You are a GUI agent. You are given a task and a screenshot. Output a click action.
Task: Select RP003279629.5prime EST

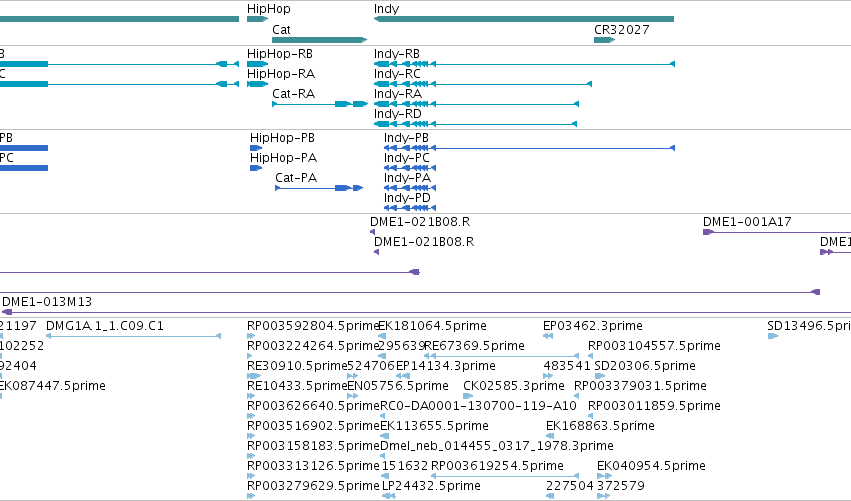[x=313, y=486]
